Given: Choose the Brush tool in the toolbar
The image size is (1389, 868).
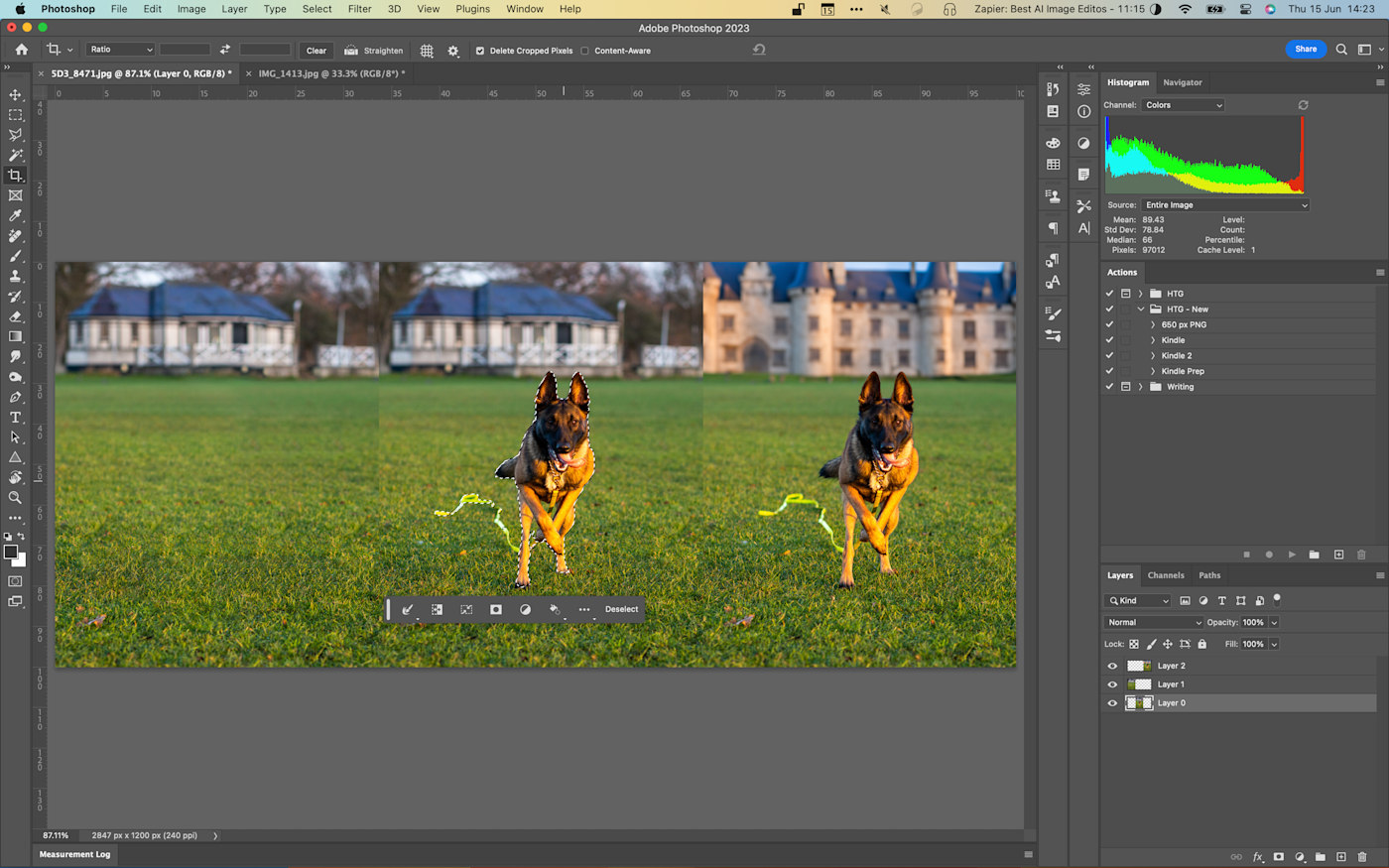Looking at the screenshot, I should point(15,256).
